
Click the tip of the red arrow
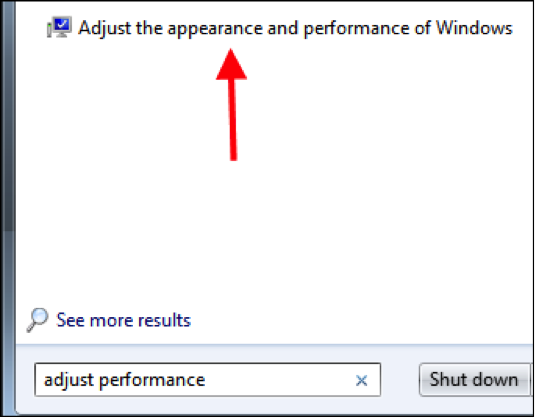(231, 50)
